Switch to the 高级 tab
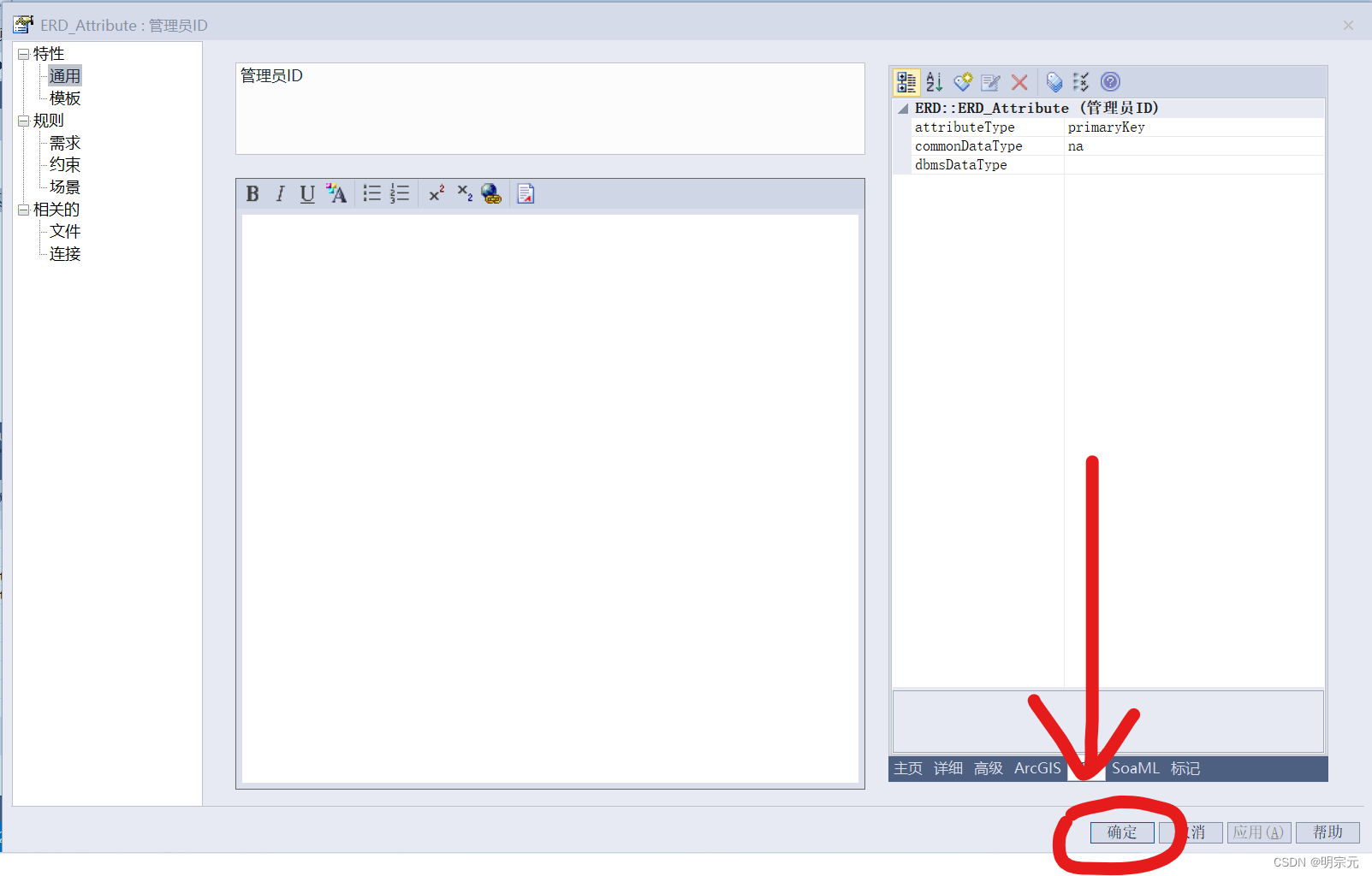 point(989,768)
